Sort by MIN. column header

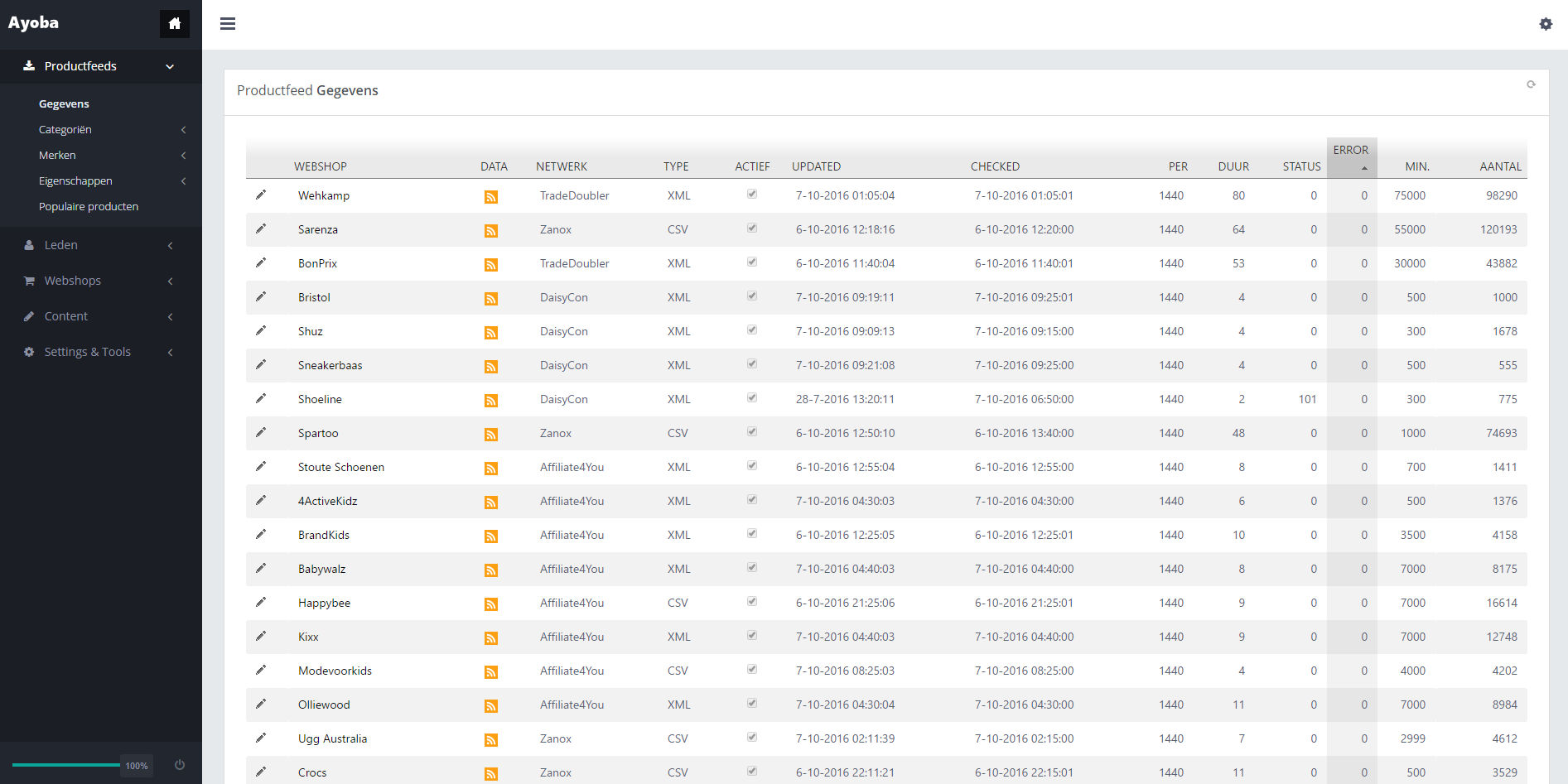pos(1417,166)
